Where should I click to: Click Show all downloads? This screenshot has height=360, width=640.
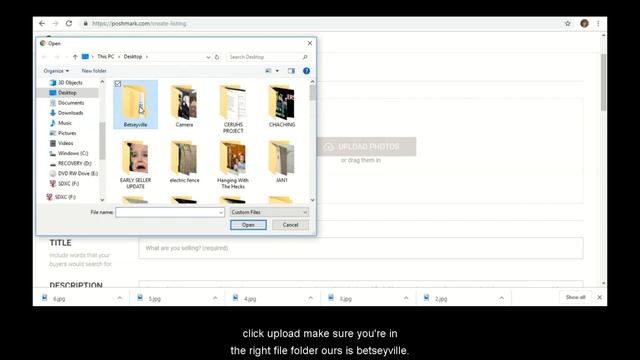(x=576, y=297)
